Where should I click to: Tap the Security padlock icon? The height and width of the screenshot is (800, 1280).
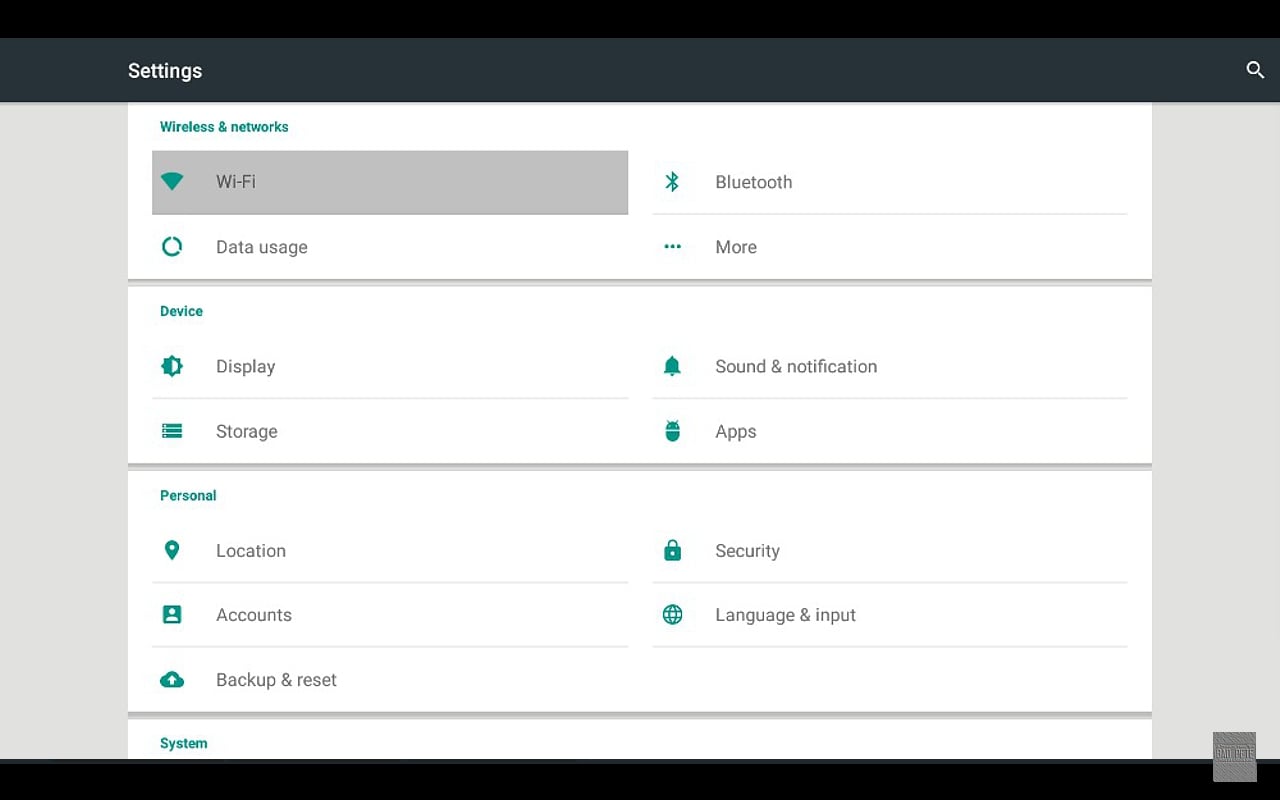[x=672, y=550]
